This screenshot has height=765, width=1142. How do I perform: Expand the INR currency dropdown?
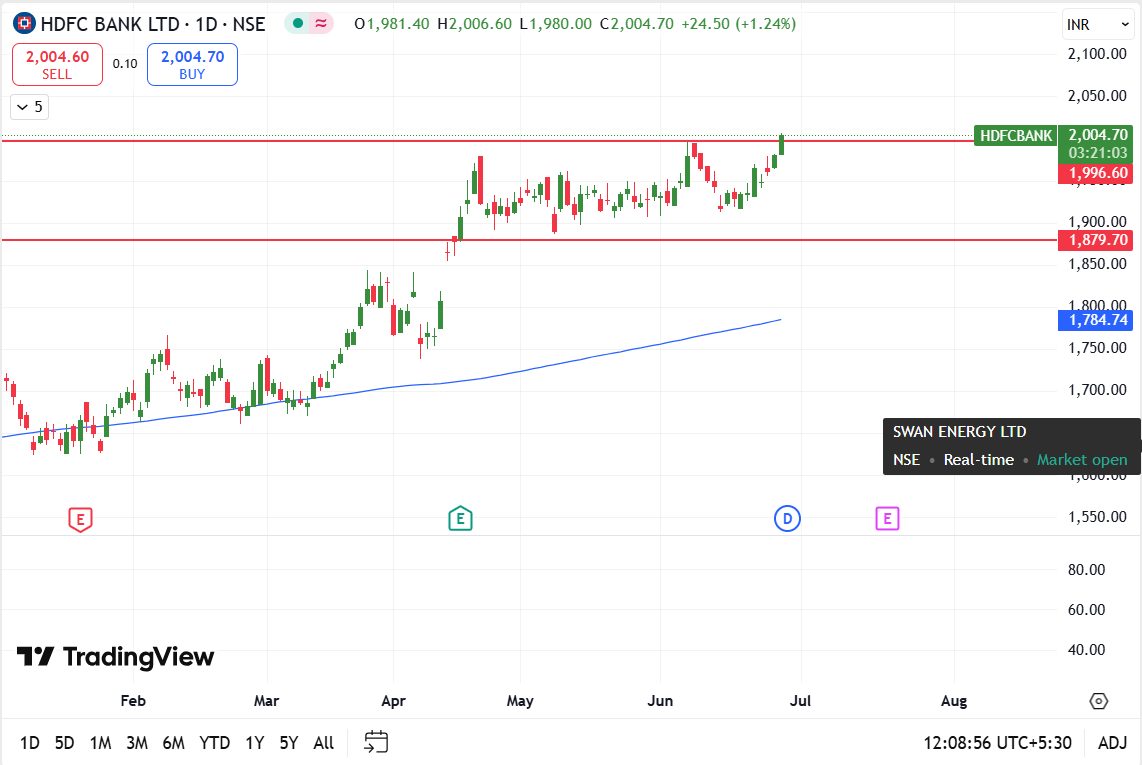point(1097,25)
